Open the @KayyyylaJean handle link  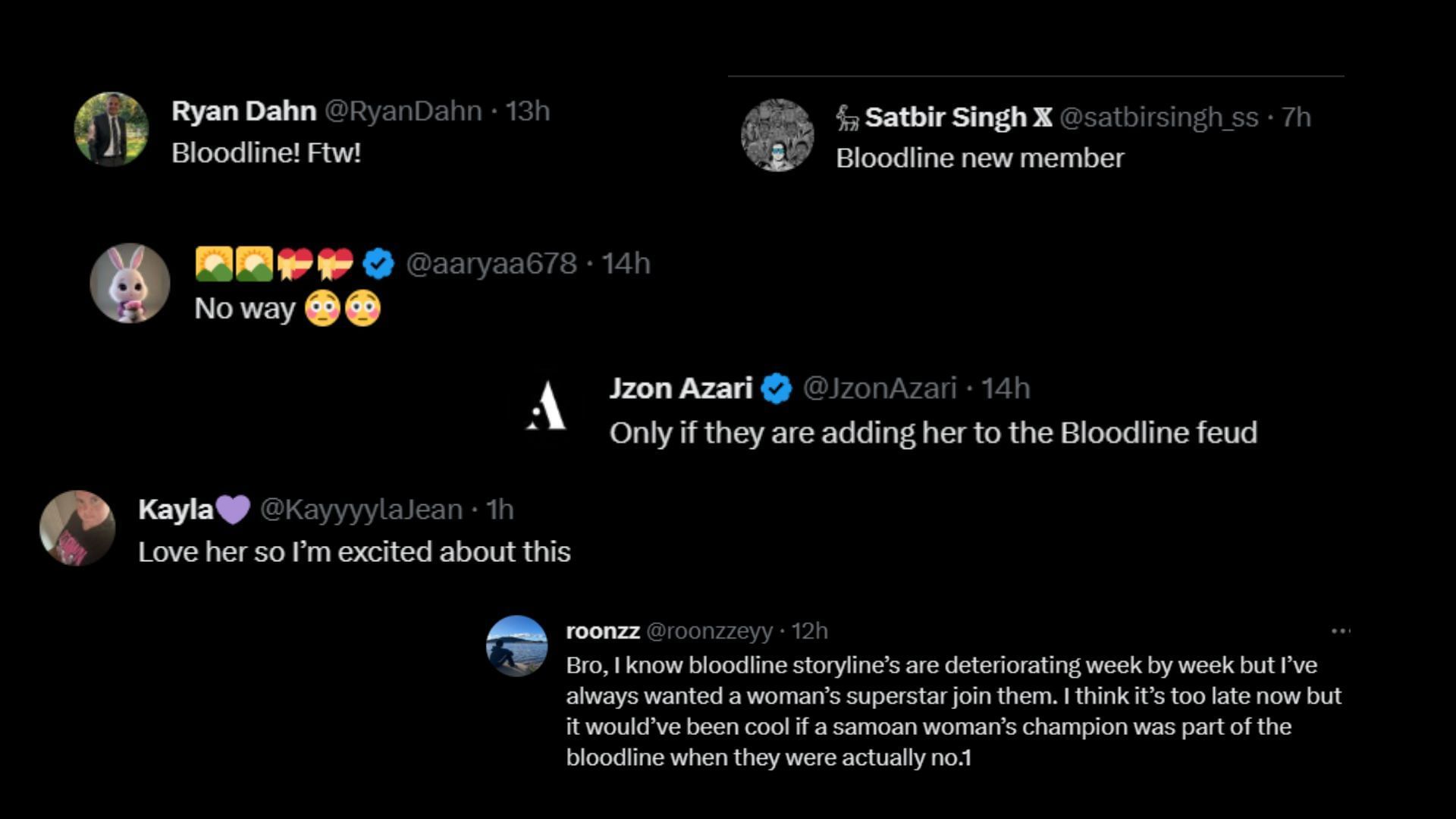click(x=361, y=510)
